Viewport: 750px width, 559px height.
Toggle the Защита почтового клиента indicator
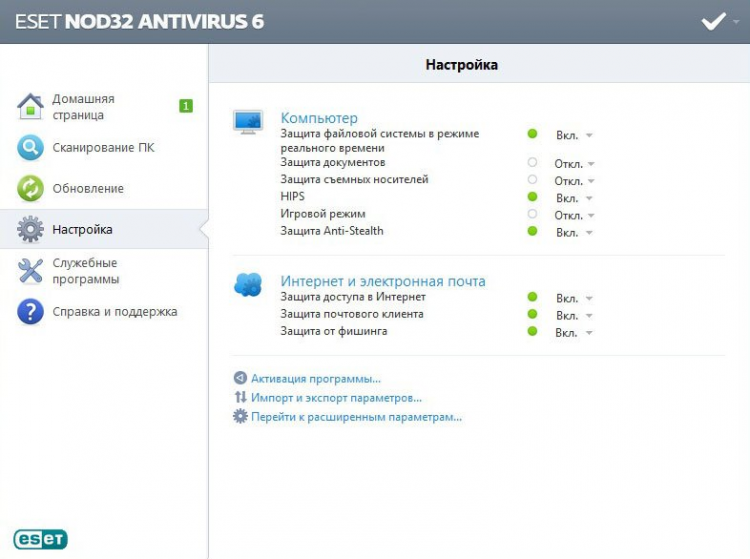(x=532, y=314)
